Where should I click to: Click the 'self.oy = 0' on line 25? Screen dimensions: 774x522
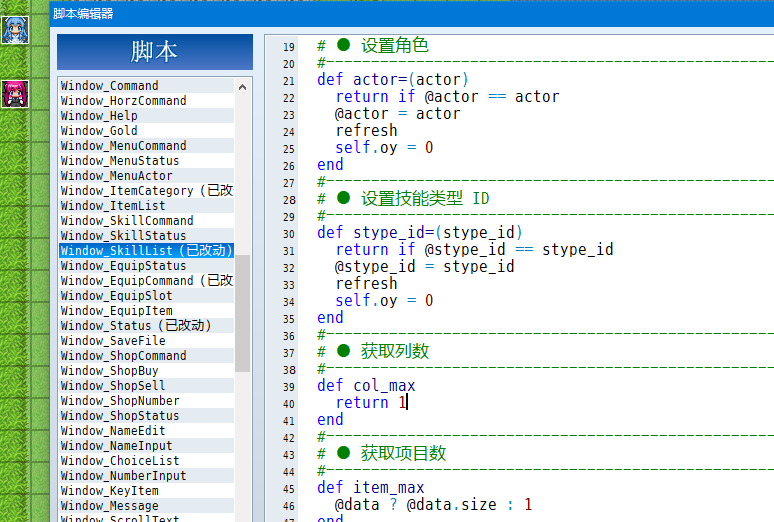(x=384, y=148)
